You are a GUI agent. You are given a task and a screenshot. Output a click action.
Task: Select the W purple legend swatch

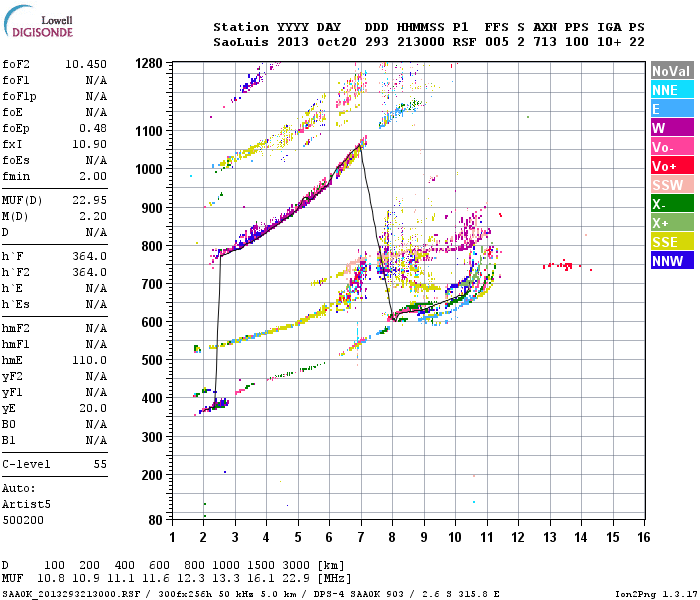pyautogui.click(x=672, y=128)
